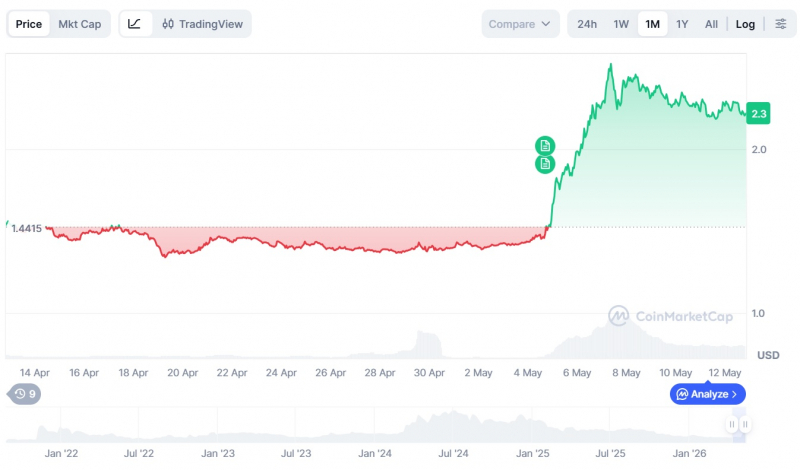Open TradingView candlestick chart
The width and height of the screenshot is (800, 470).
tap(202, 24)
